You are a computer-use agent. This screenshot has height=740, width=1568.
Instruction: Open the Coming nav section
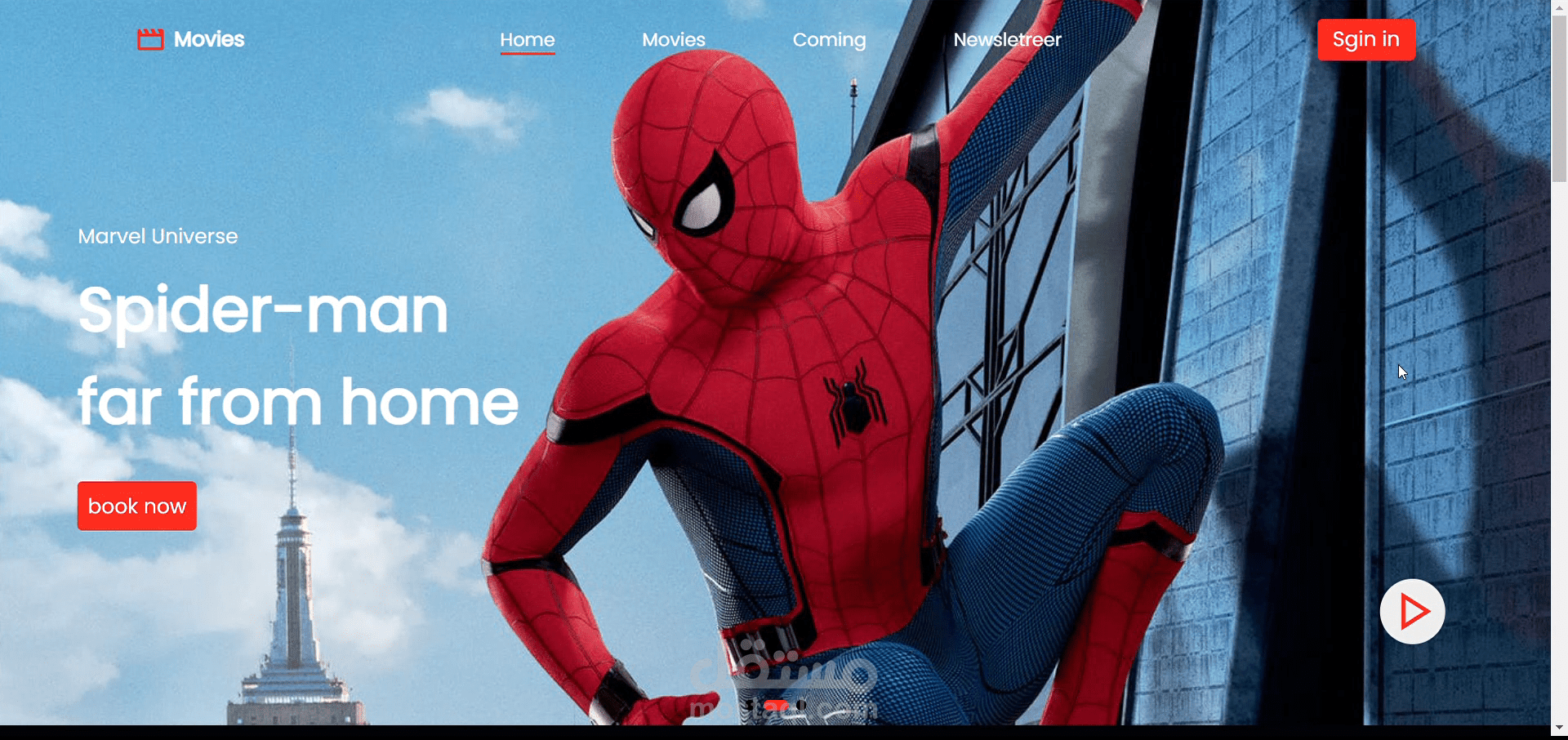coord(829,40)
